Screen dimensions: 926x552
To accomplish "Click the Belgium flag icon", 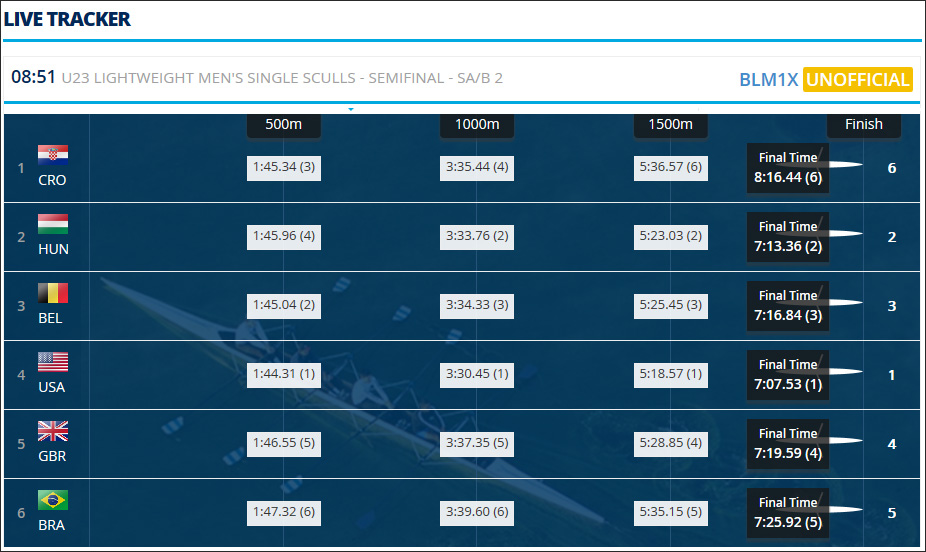I will coord(52,293).
